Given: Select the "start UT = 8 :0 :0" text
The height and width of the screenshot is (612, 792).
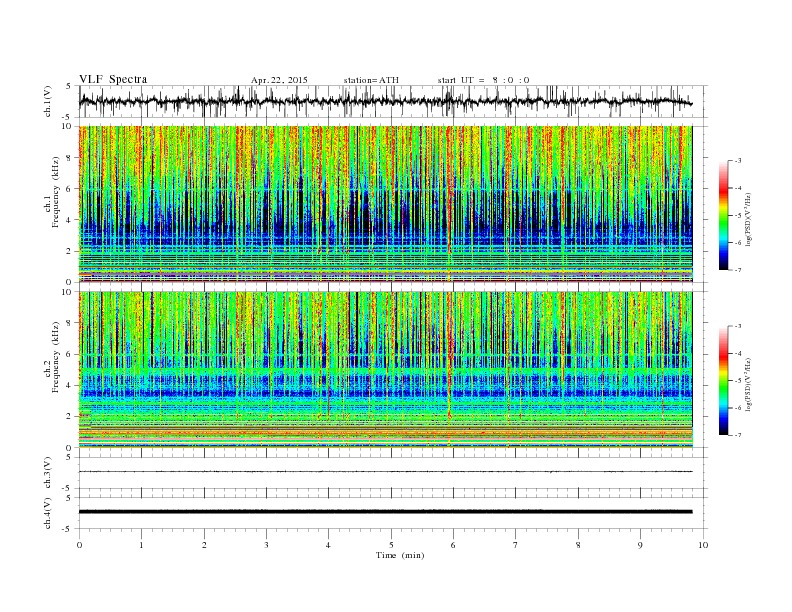Looking at the screenshot, I should [x=483, y=80].
